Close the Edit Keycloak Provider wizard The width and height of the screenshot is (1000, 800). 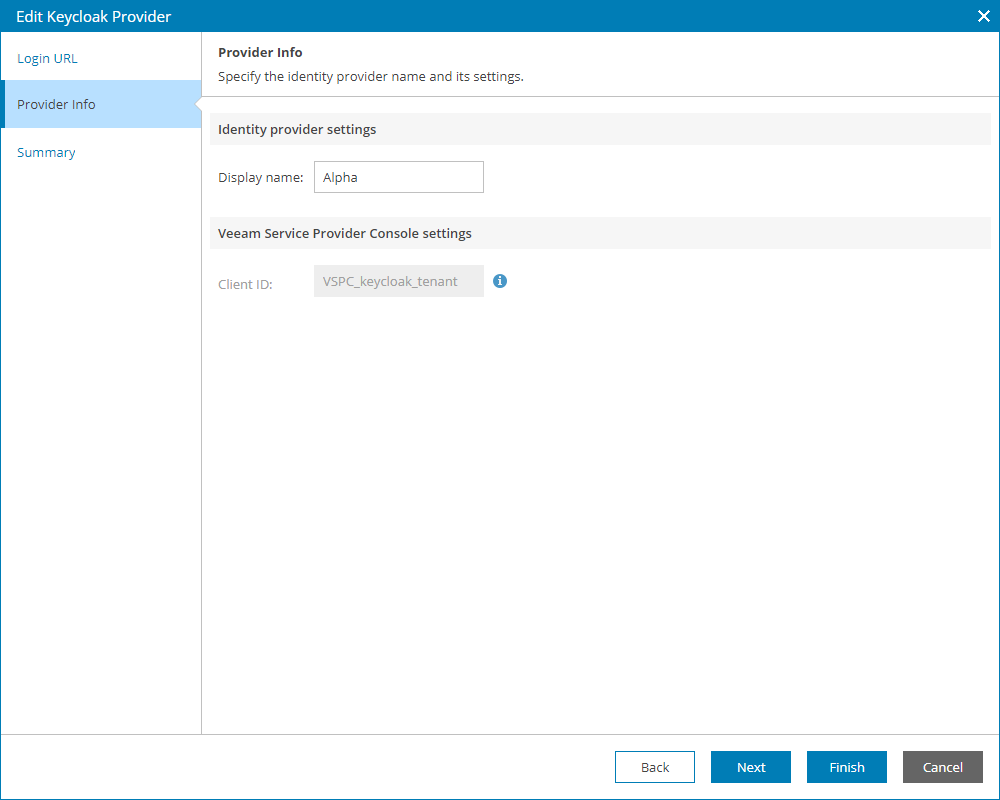983,16
